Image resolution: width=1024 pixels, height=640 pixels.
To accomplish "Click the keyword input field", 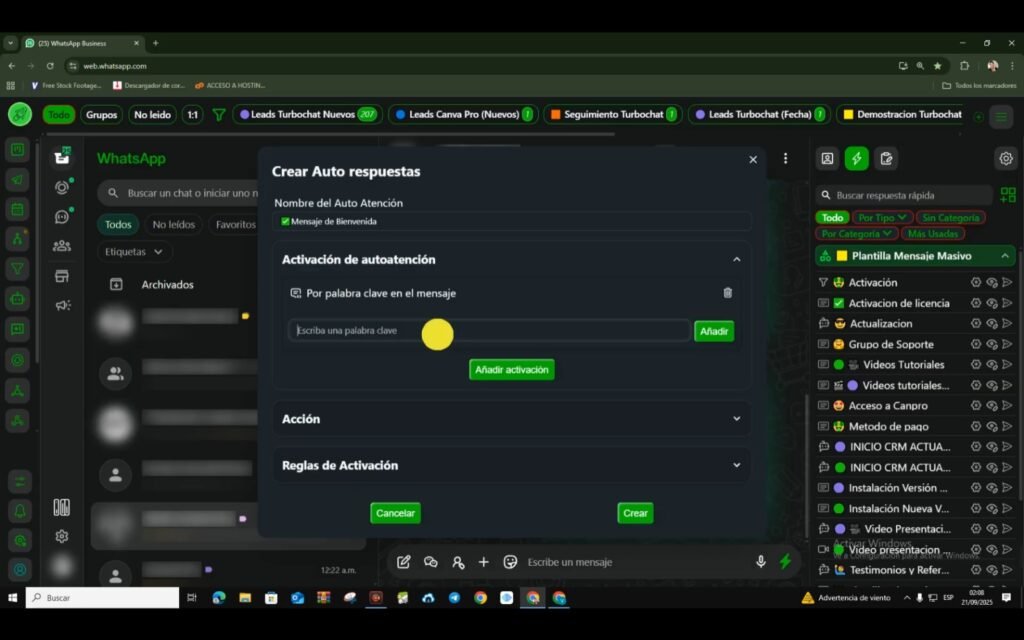I will (x=489, y=331).
